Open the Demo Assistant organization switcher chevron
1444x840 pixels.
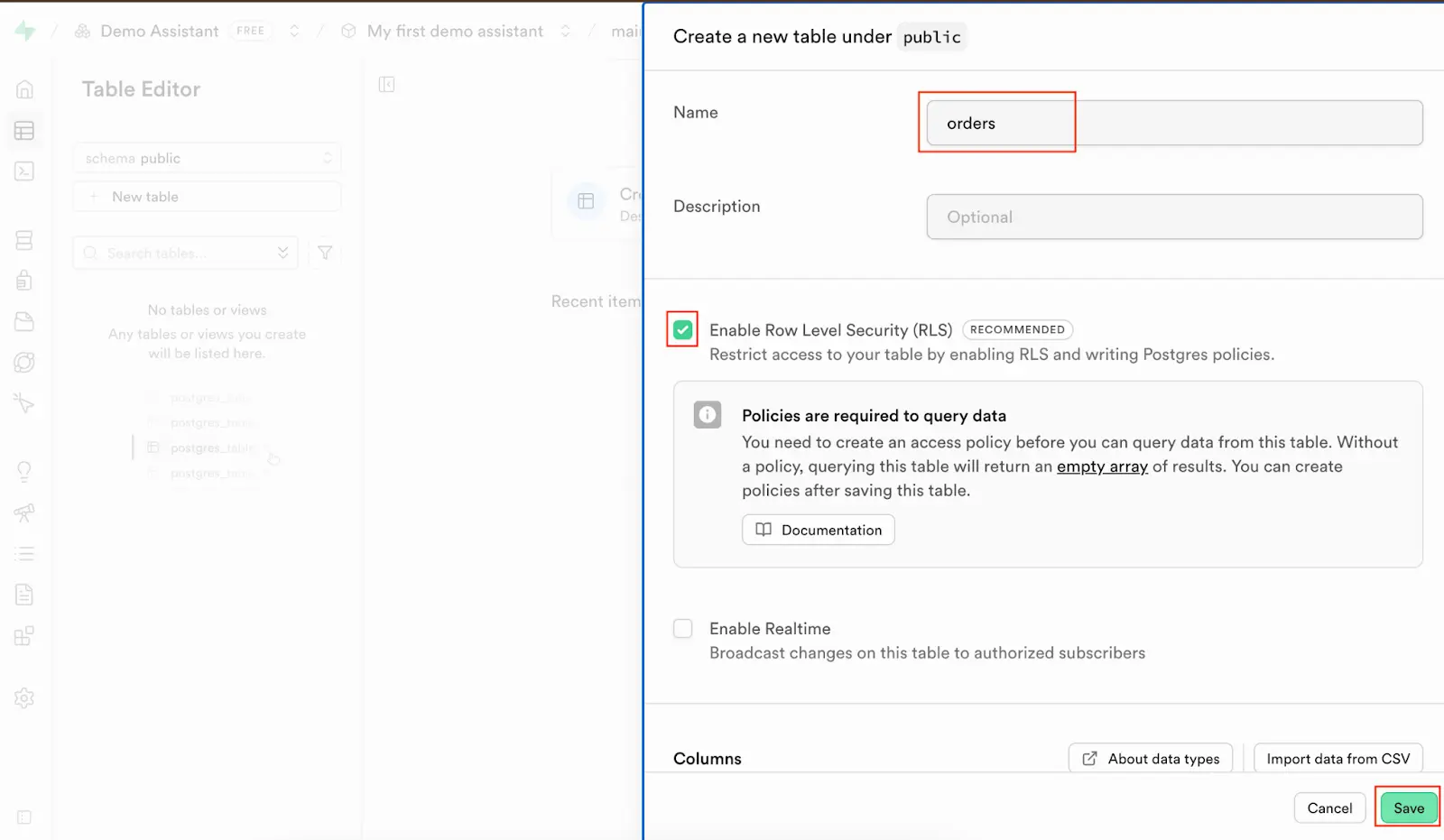[x=294, y=32]
